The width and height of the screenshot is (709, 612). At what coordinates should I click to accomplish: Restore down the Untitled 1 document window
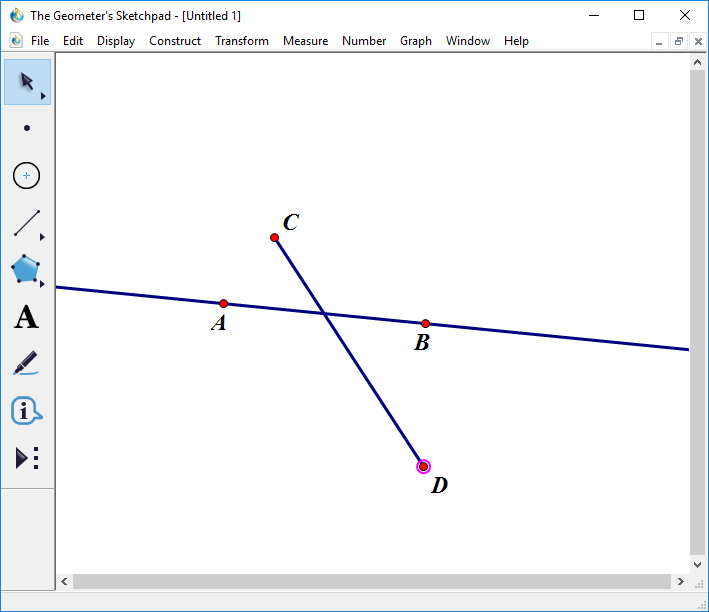coord(678,42)
